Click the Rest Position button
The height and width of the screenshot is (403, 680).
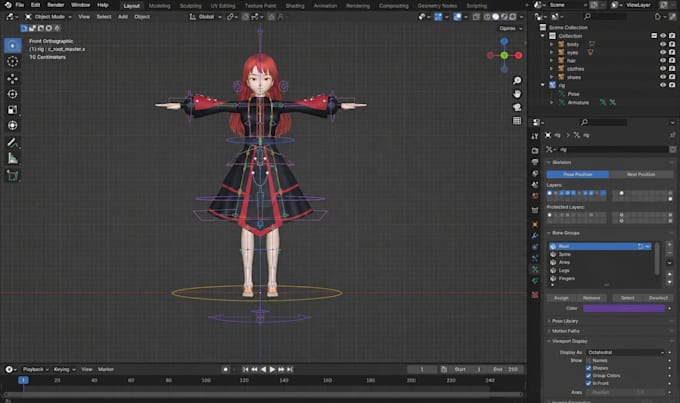pos(641,174)
